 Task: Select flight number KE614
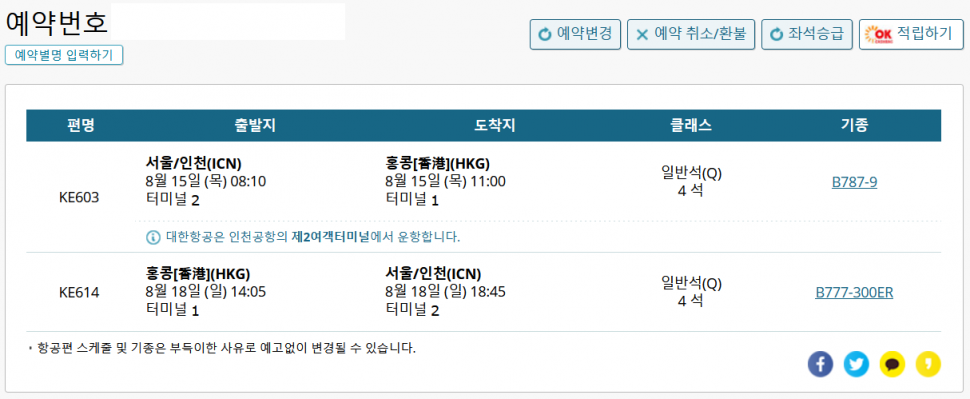79,293
